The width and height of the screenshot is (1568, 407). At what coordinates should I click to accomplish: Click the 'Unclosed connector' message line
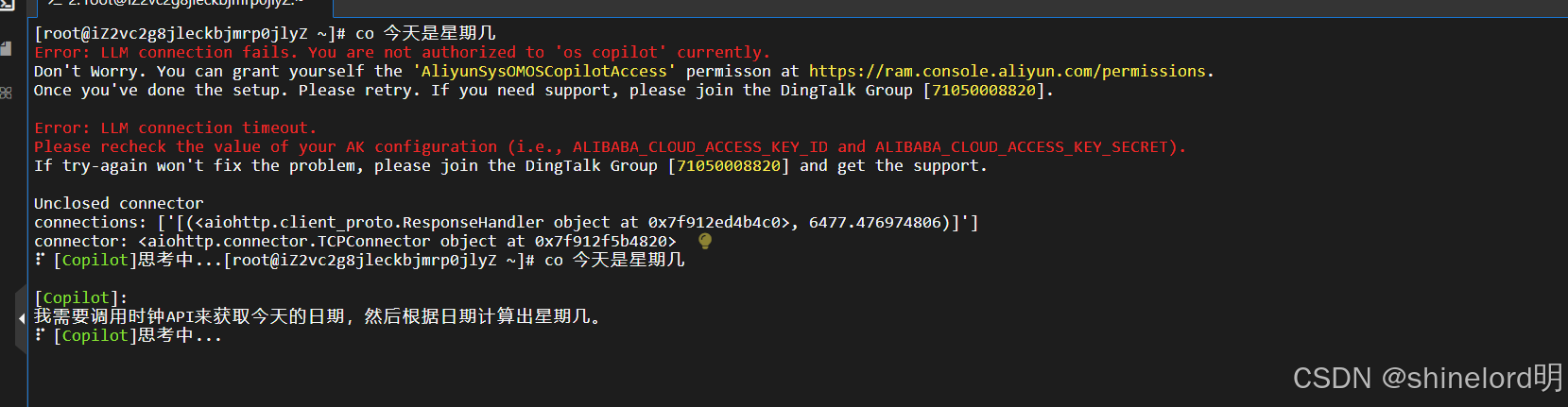click(x=119, y=203)
